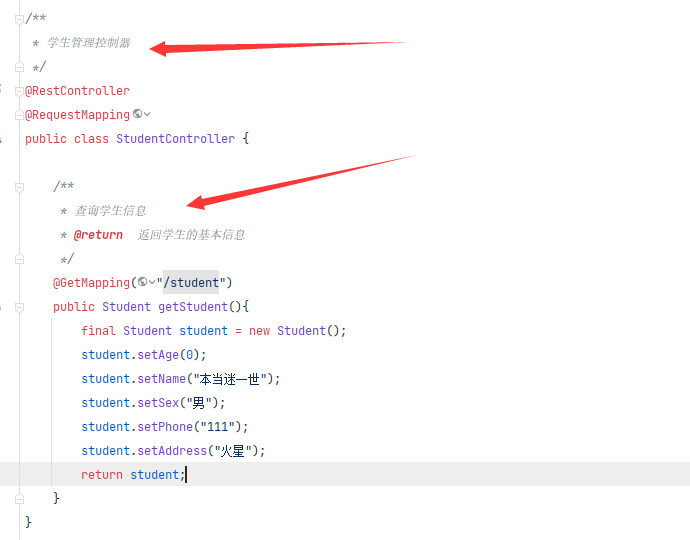
Task: Click the StudentController class name
Action: tap(176, 139)
